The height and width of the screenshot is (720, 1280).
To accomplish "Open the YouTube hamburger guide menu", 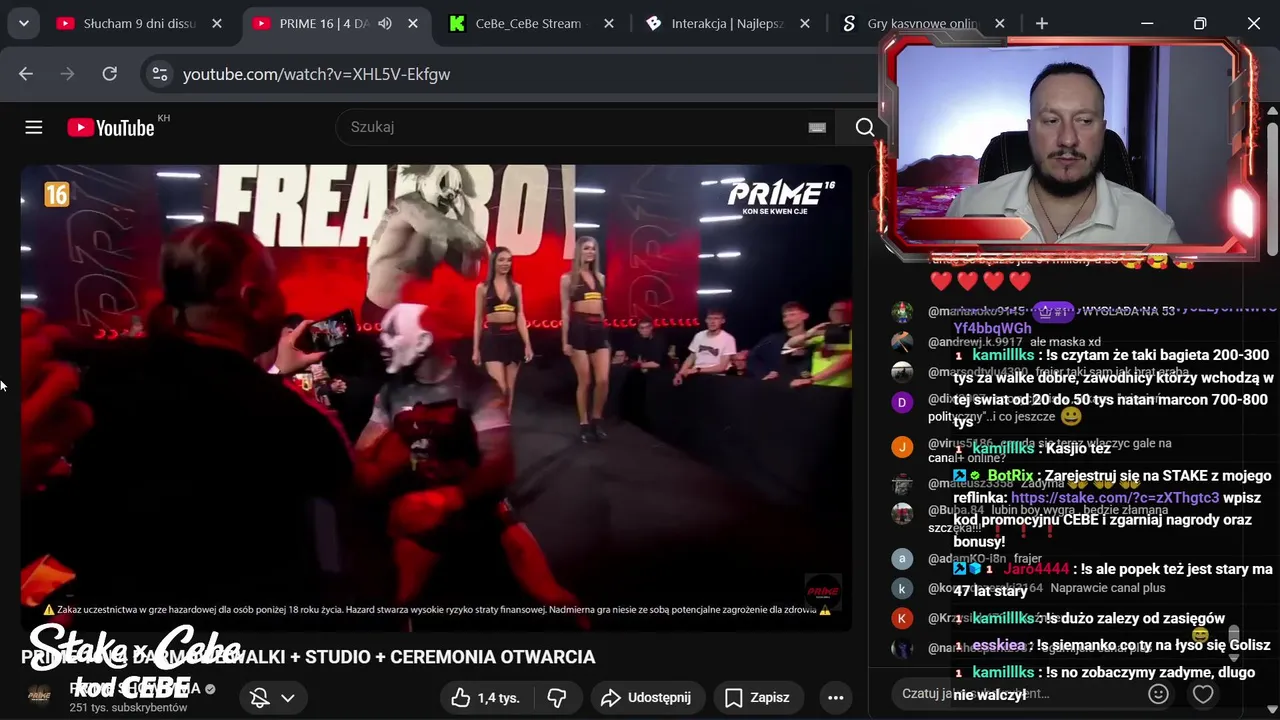I will [34, 127].
